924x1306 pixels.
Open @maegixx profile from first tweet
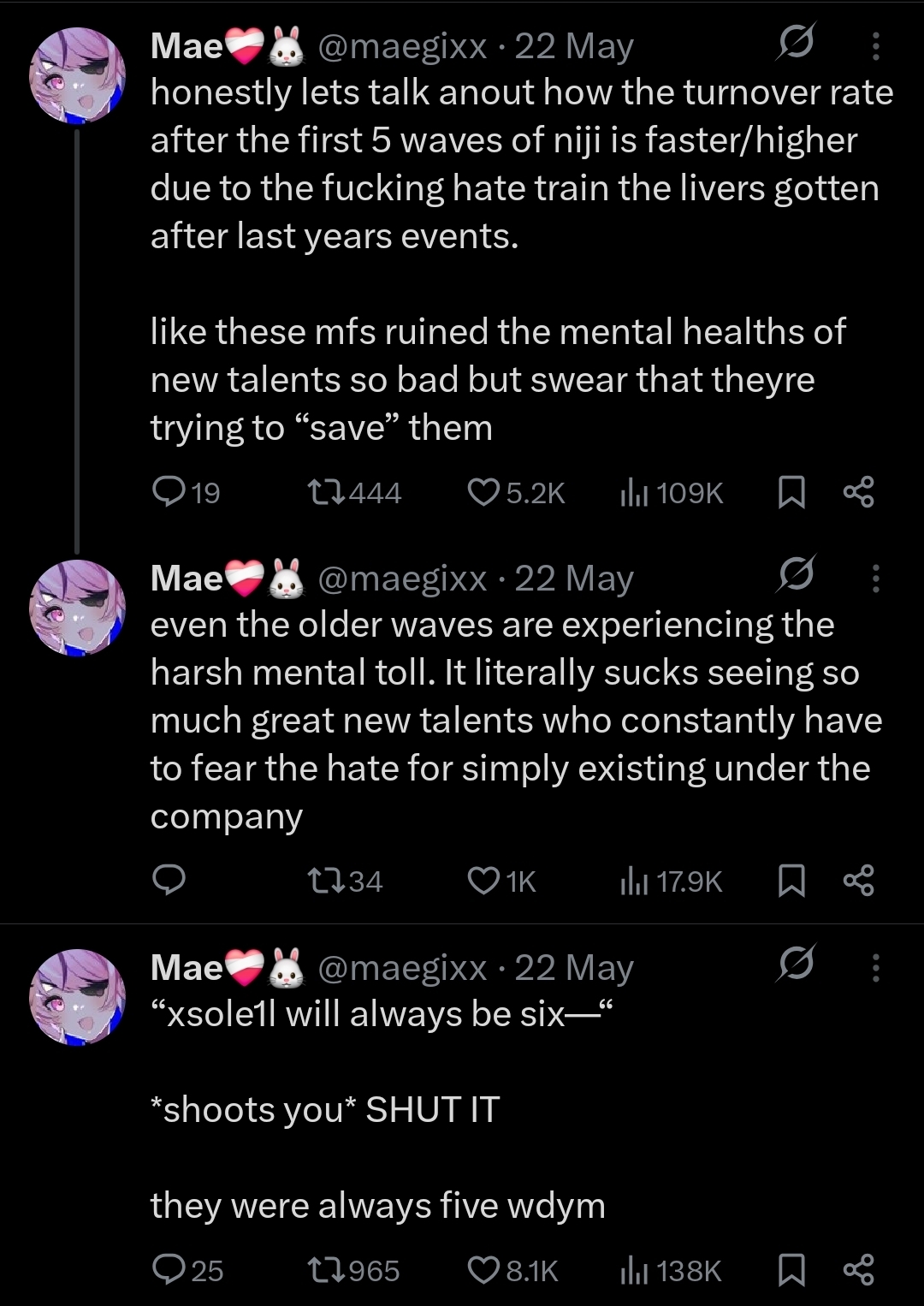pos(402,46)
